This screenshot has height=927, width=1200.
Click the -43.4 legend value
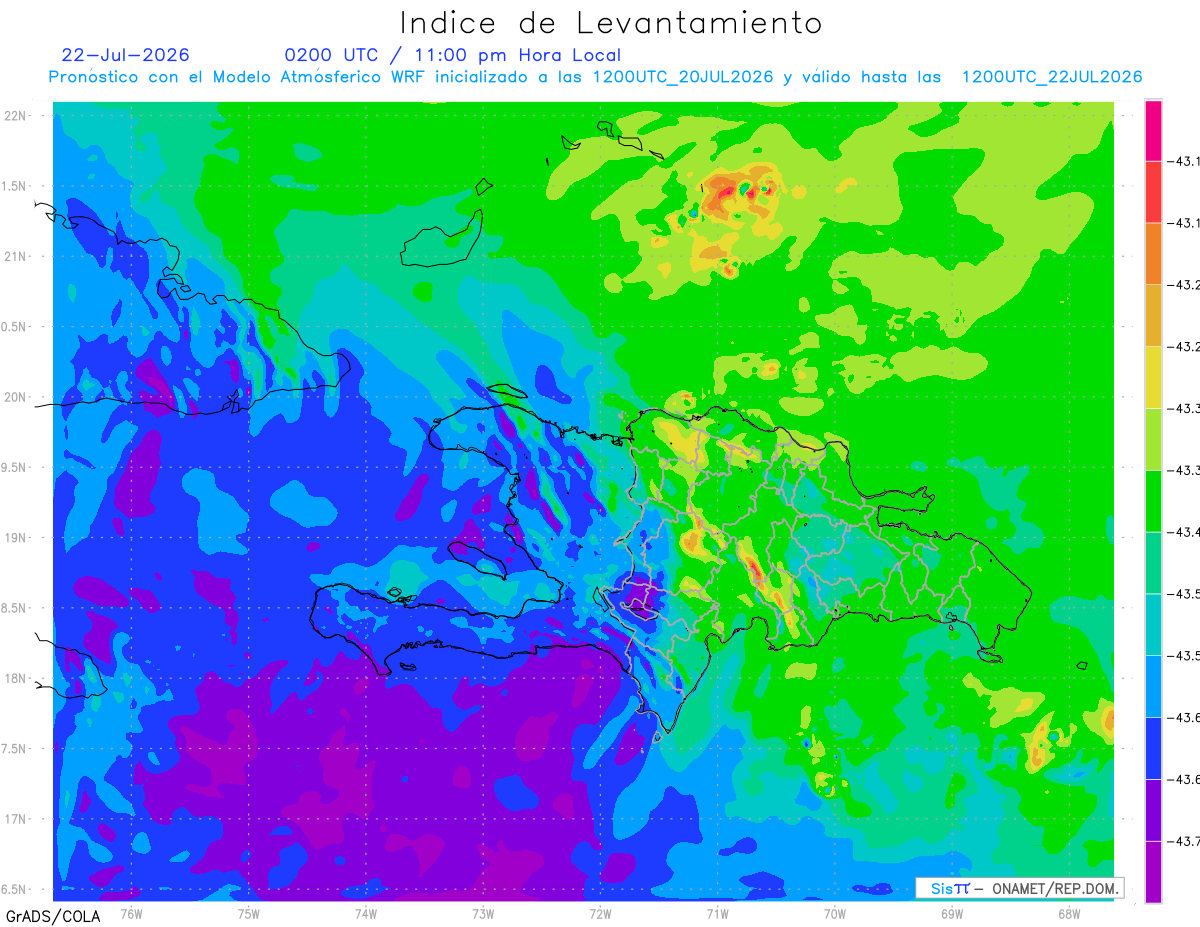(1186, 532)
